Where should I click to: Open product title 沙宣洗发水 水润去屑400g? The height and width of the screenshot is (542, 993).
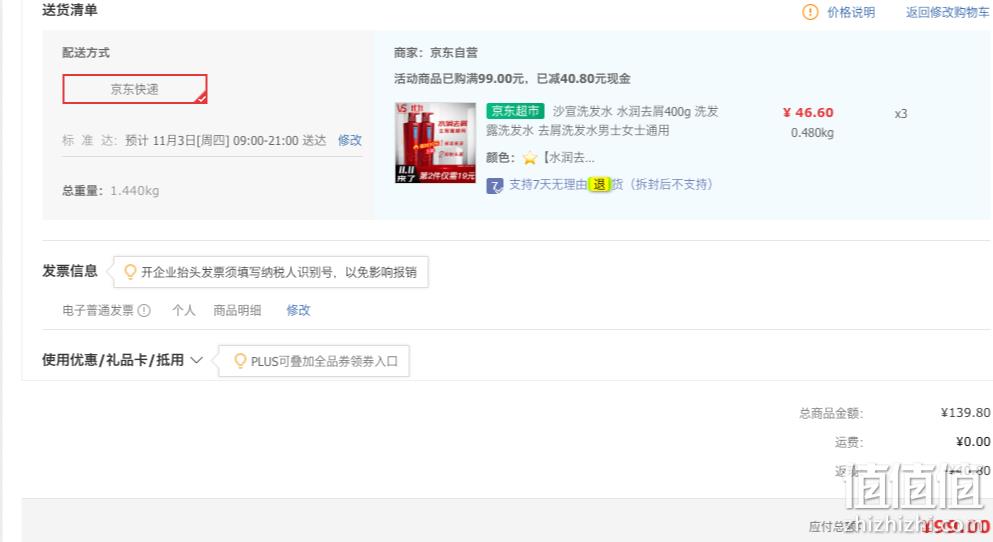click(602, 120)
